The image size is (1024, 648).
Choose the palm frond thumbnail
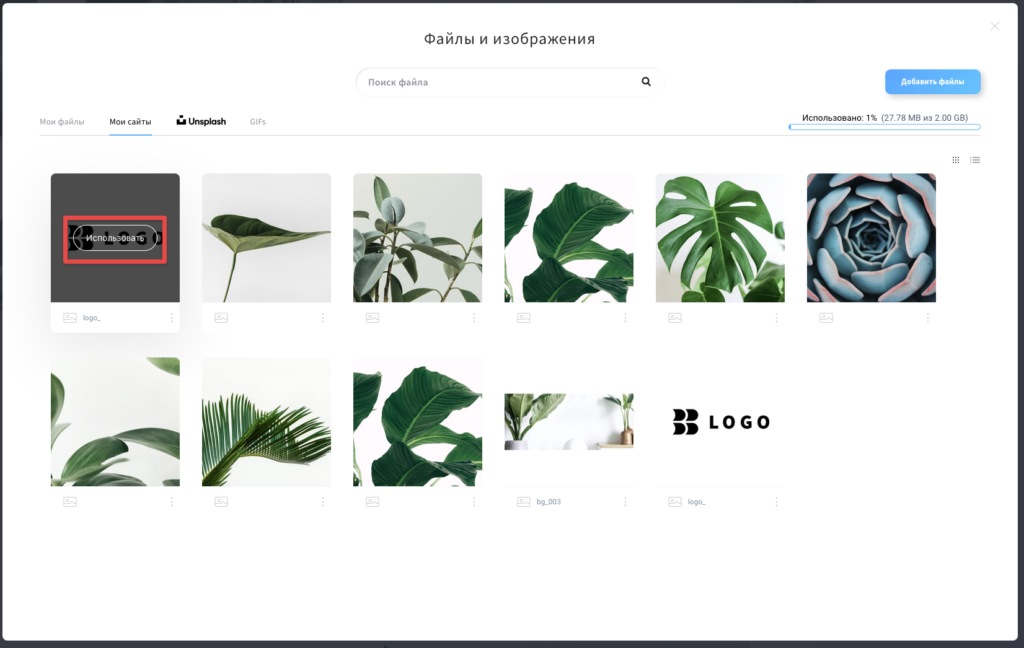click(266, 422)
